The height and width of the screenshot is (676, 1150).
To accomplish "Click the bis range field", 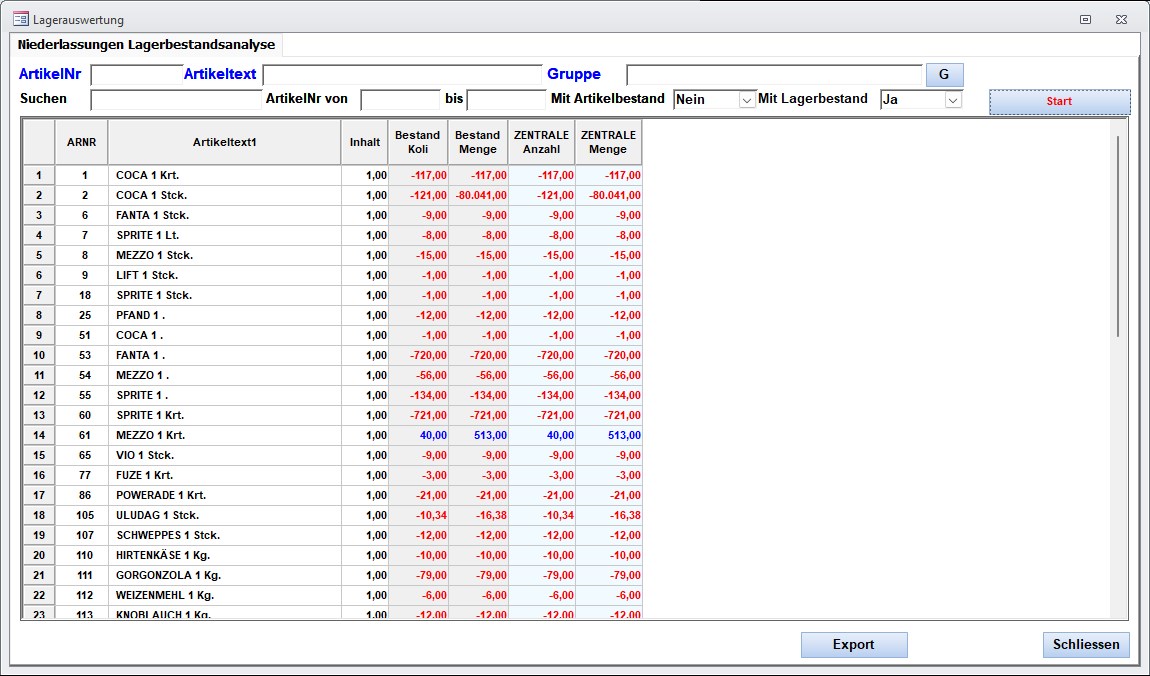I will pyautogui.click(x=506, y=100).
